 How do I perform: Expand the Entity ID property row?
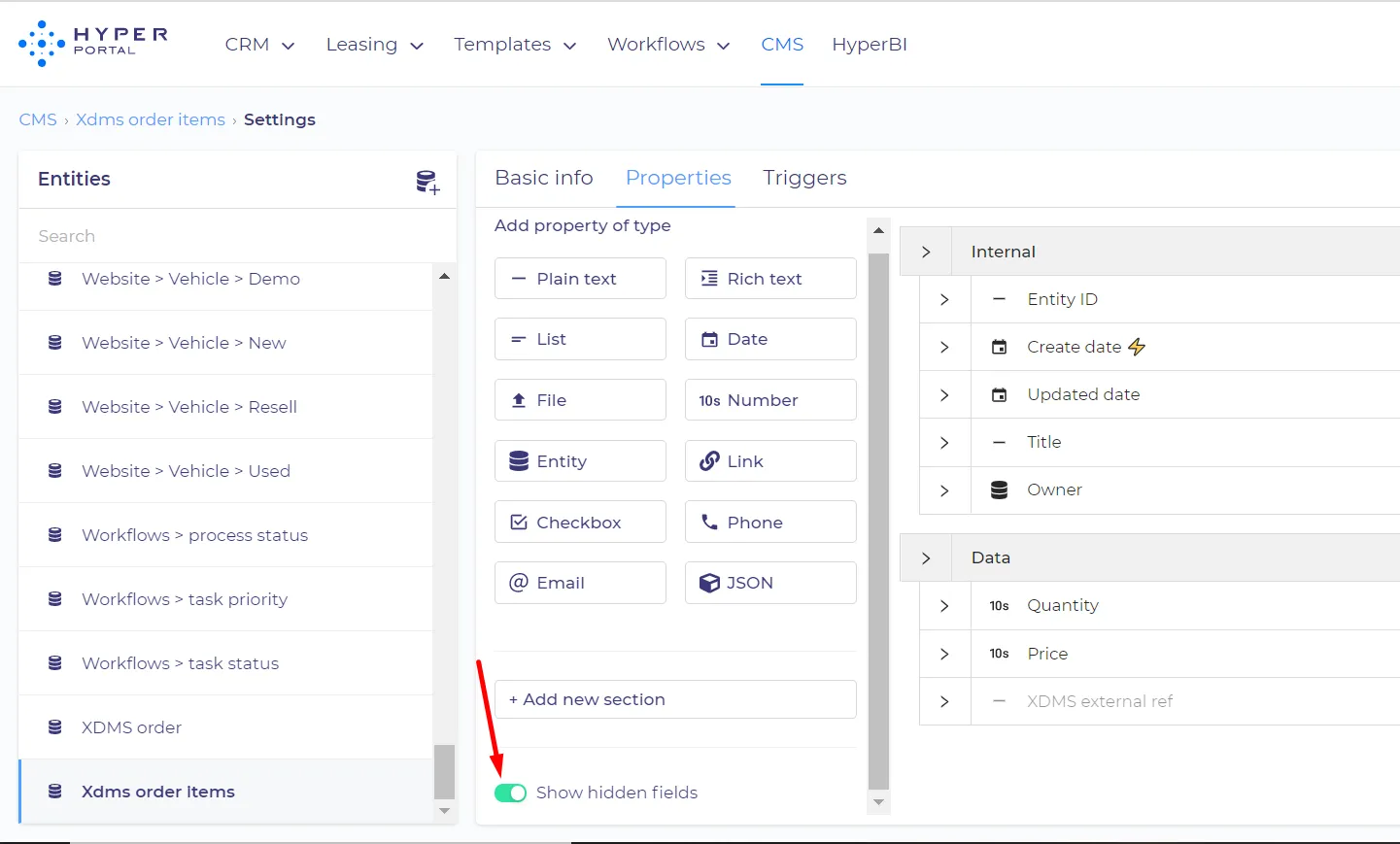click(944, 299)
